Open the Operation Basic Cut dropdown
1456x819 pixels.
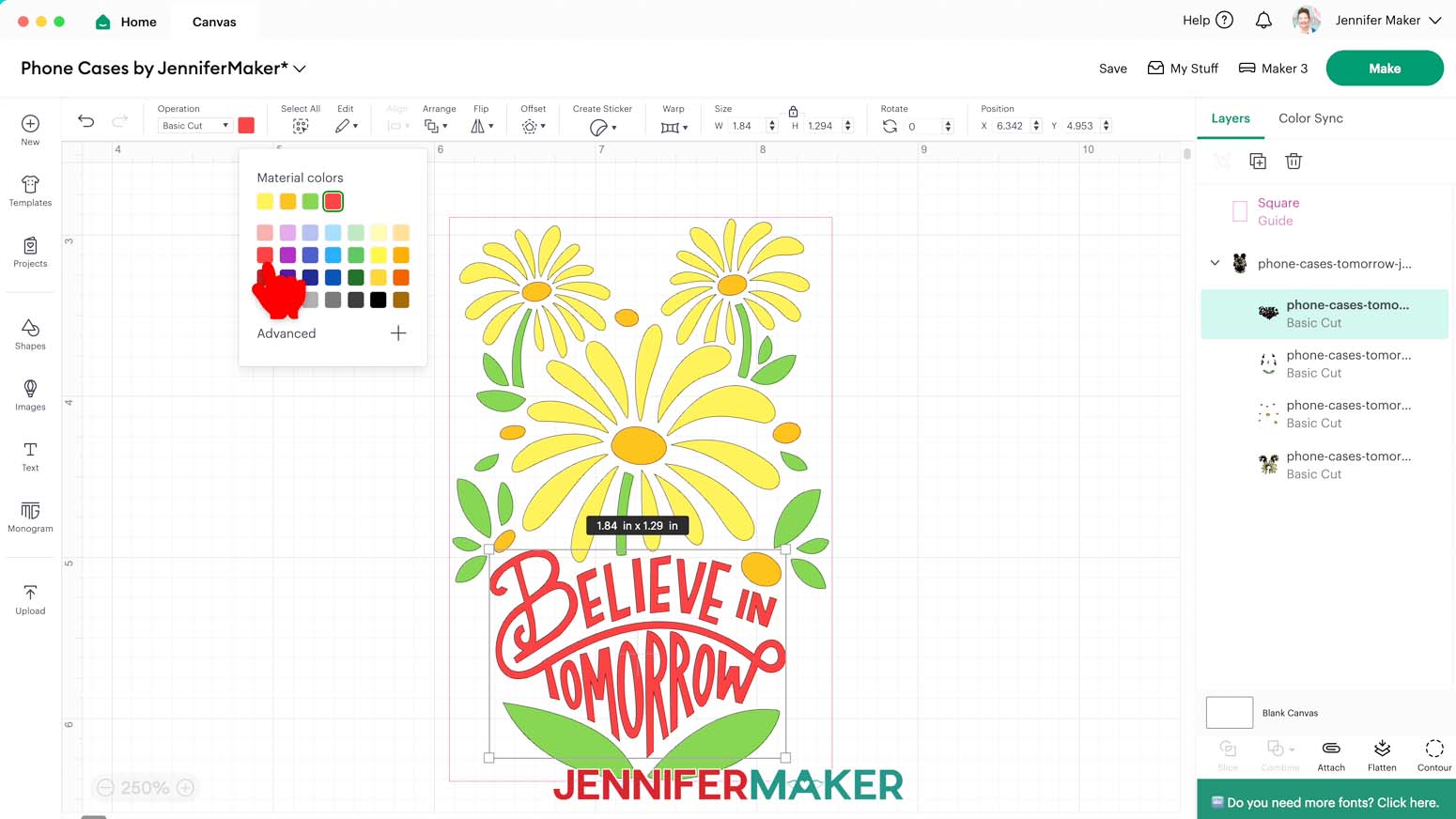[x=194, y=126]
